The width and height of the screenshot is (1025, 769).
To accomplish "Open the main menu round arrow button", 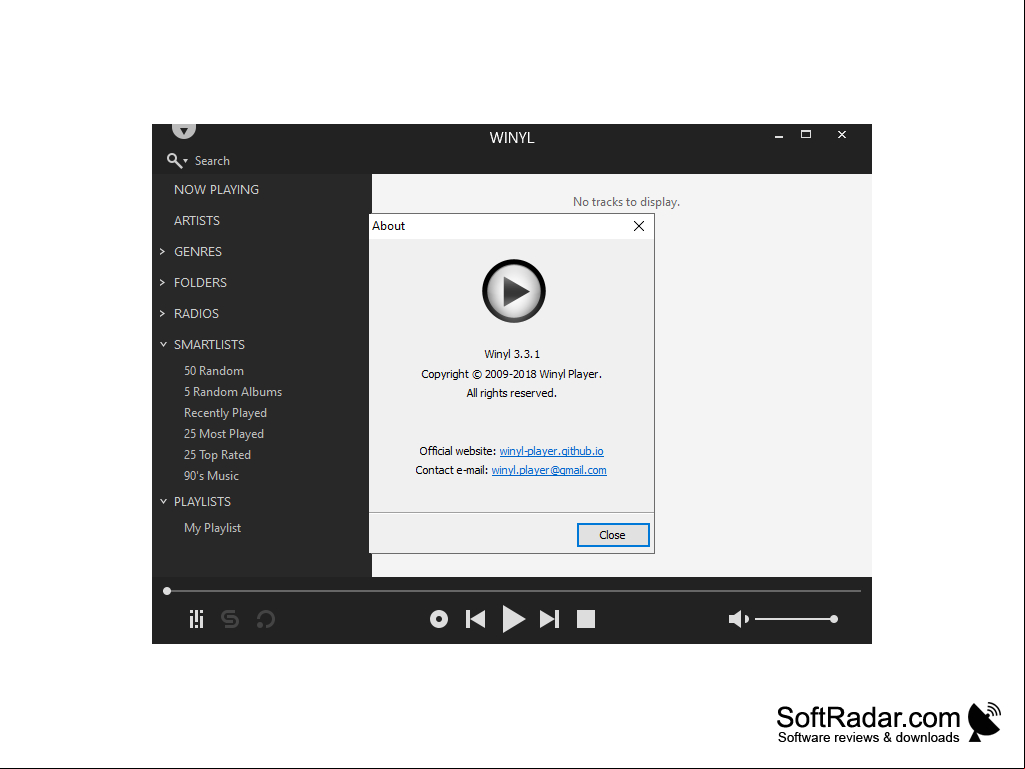I will click(184, 131).
